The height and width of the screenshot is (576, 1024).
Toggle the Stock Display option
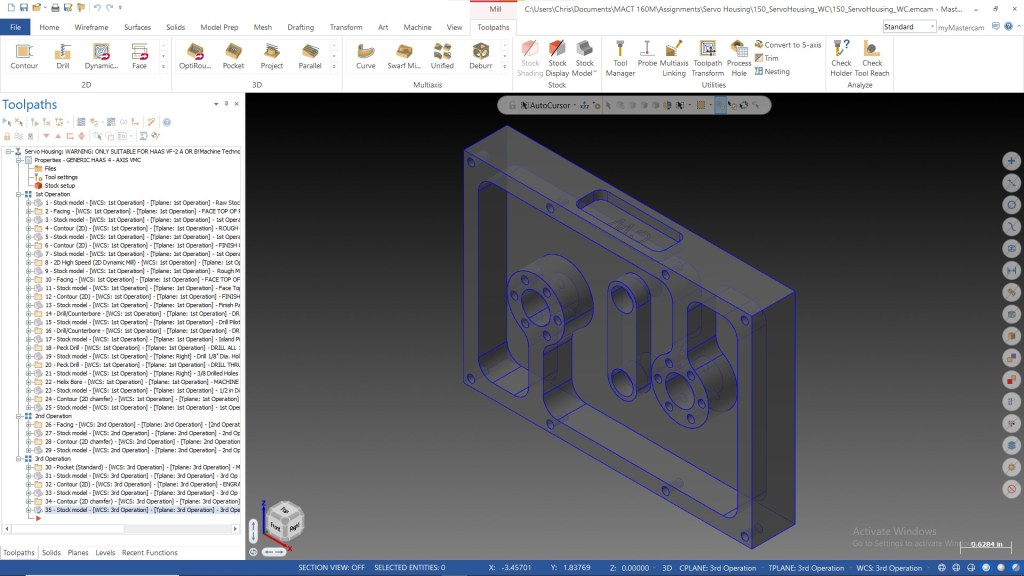[557, 58]
